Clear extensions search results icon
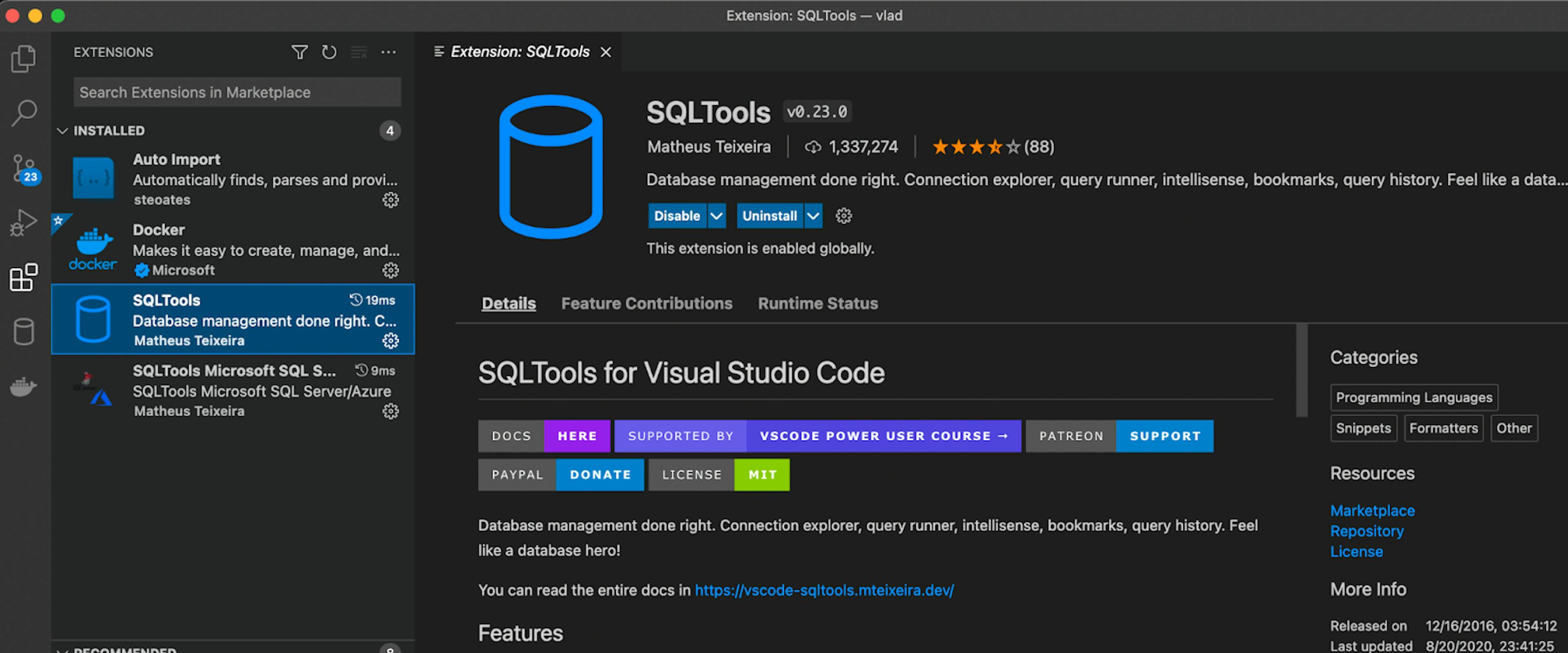Viewport: 1568px width, 653px height. click(x=359, y=52)
